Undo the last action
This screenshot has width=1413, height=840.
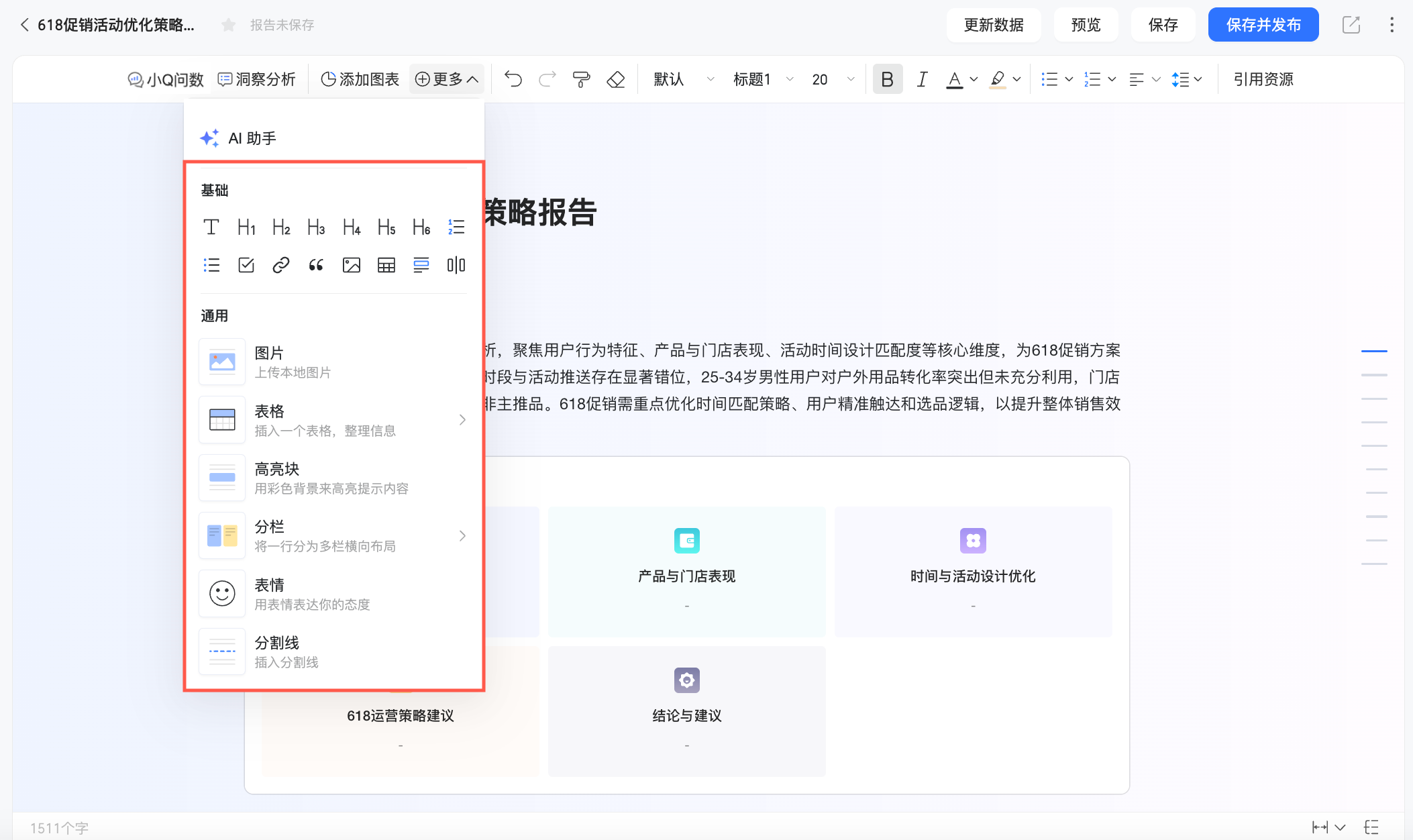[x=513, y=79]
